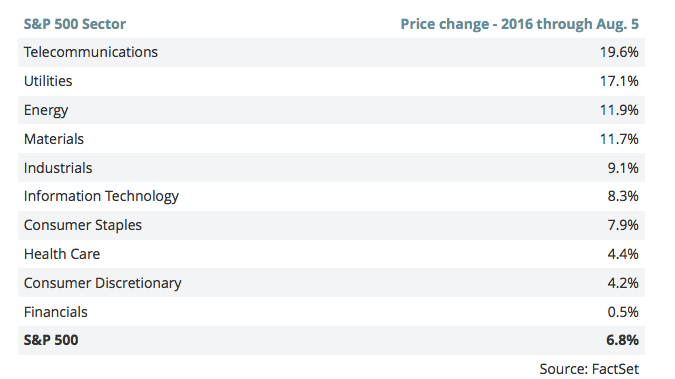Click the 17.1% Utilities value
This screenshot has height=379, width=675.
tap(619, 81)
